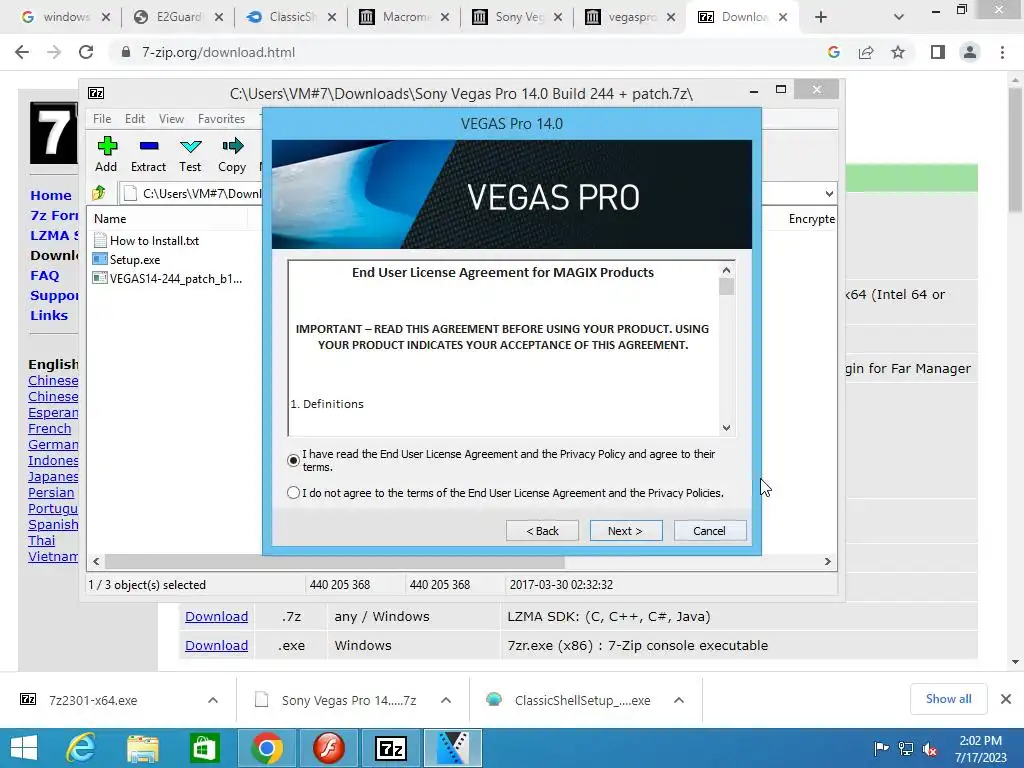Click the 7-Zip horizontal scrollbar right arrow

[827, 562]
